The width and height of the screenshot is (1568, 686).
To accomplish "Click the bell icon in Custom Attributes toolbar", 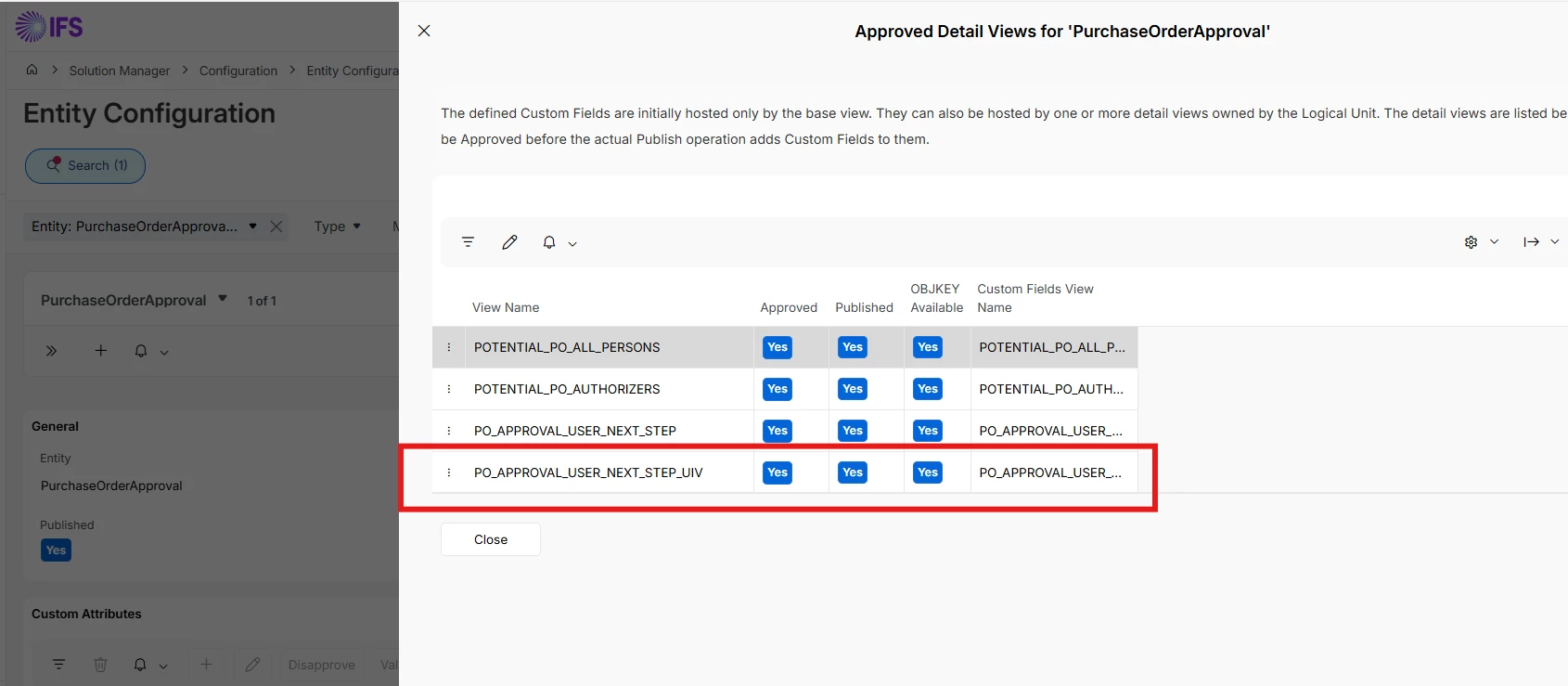I will 140,665.
